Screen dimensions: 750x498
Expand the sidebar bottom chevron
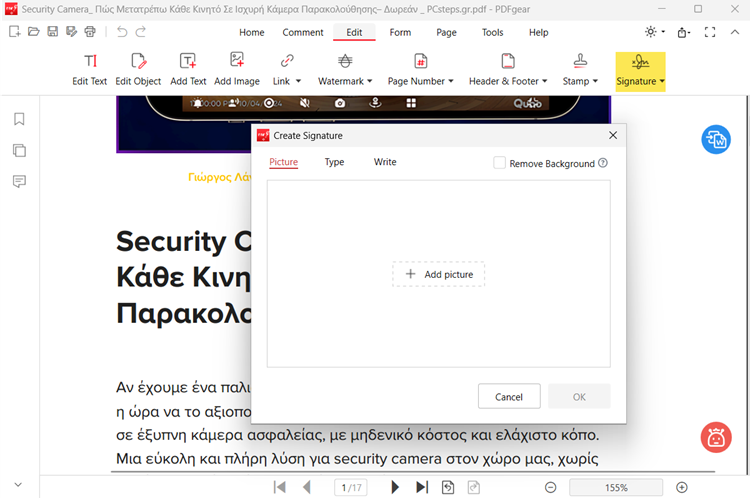[x=18, y=485]
